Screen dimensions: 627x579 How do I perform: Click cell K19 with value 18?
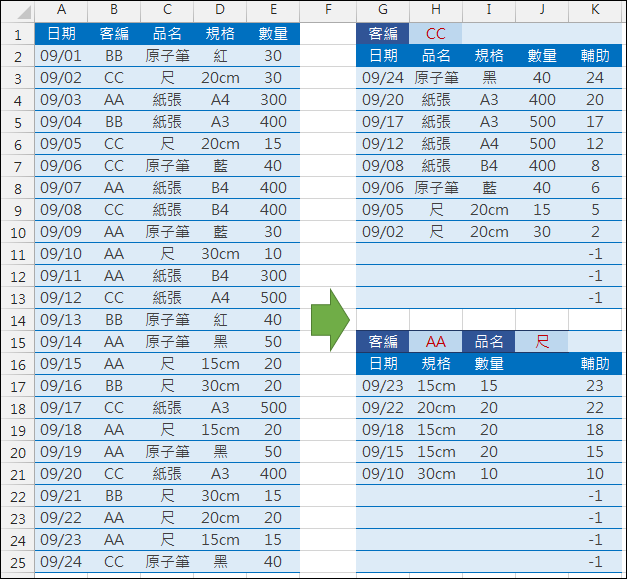tap(595, 429)
